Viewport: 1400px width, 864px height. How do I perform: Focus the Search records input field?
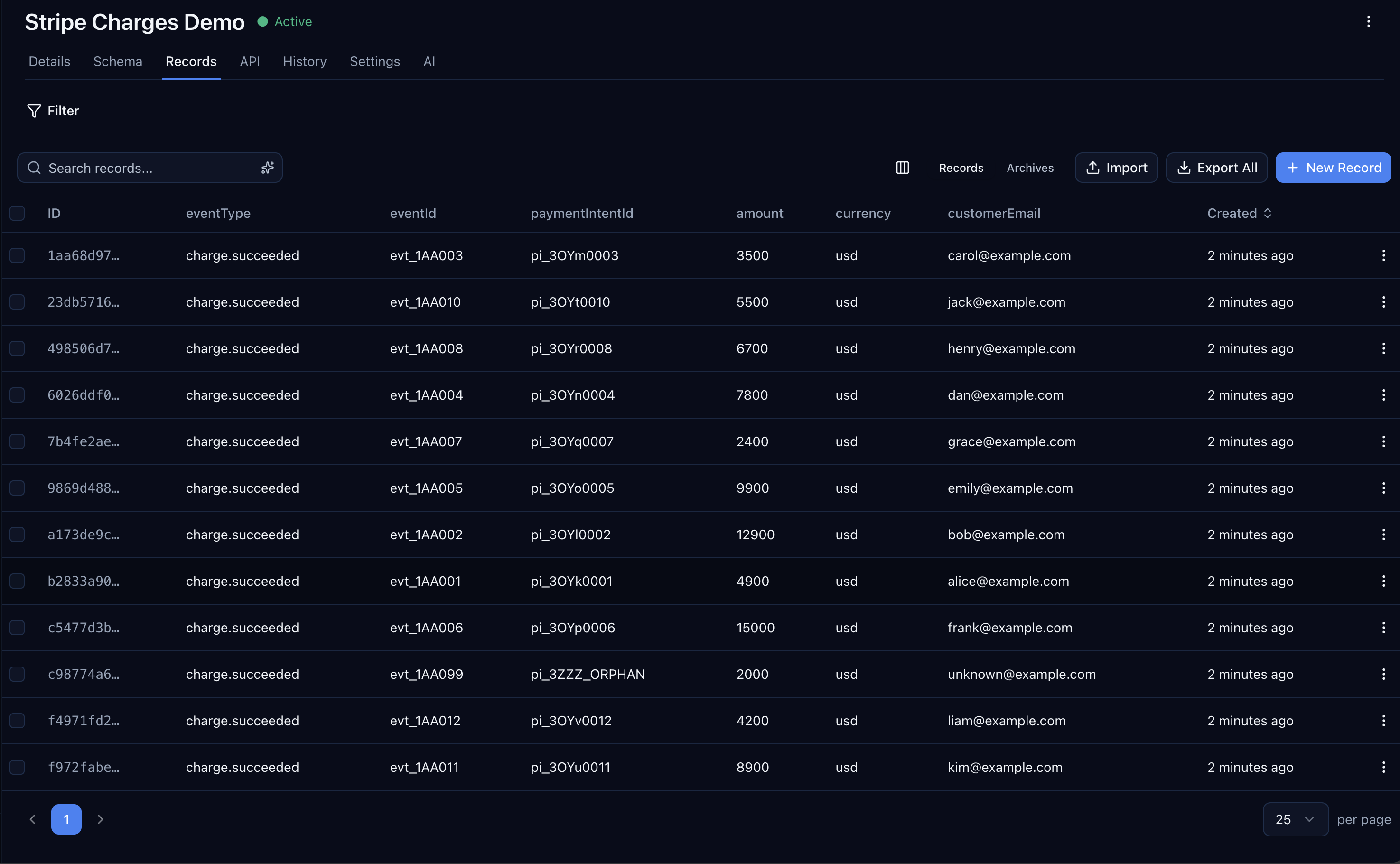[143, 168]
